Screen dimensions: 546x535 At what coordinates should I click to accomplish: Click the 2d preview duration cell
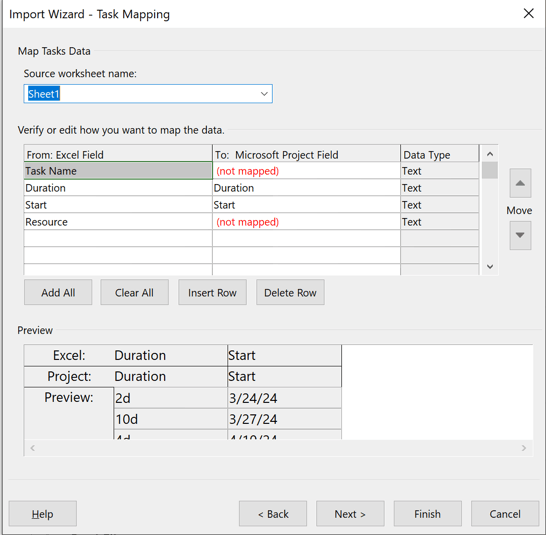(x=171, y=398)
